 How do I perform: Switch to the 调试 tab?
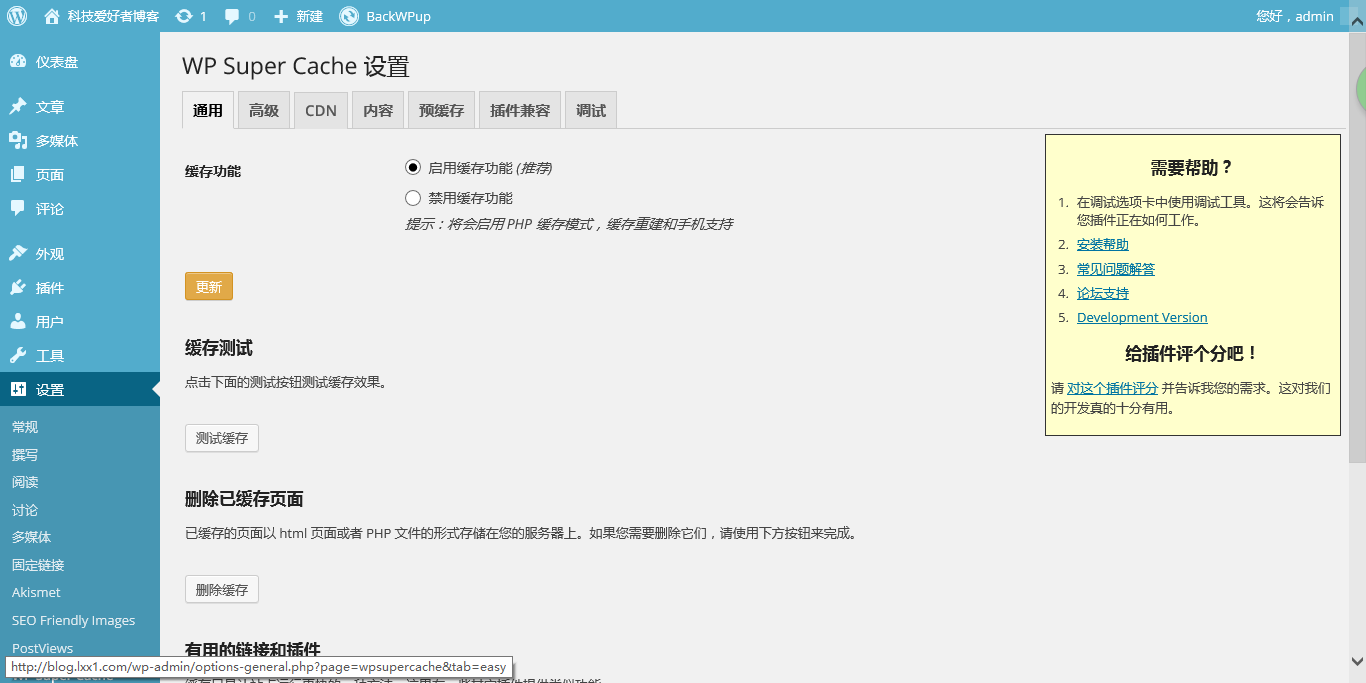(x=591, y=110)
